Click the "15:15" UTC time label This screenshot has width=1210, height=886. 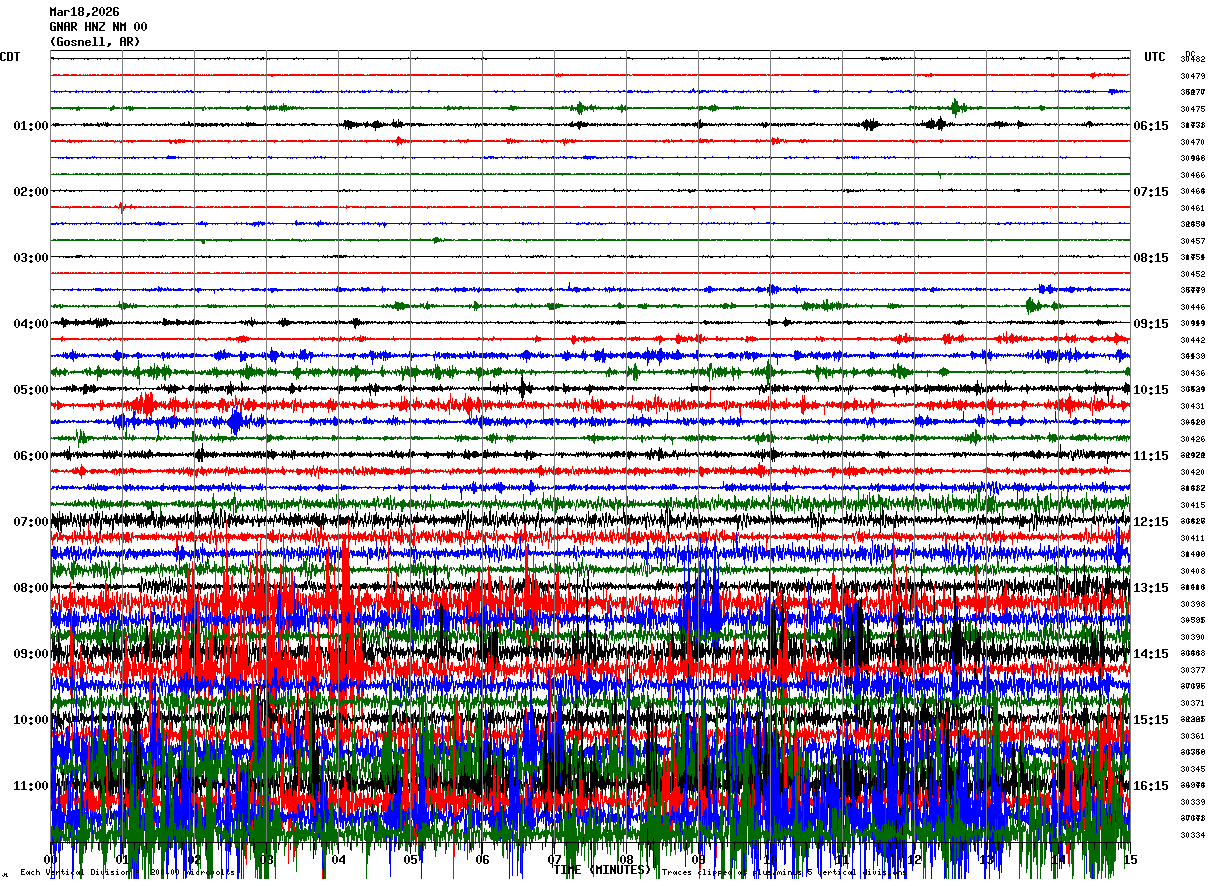[1151, 720]
